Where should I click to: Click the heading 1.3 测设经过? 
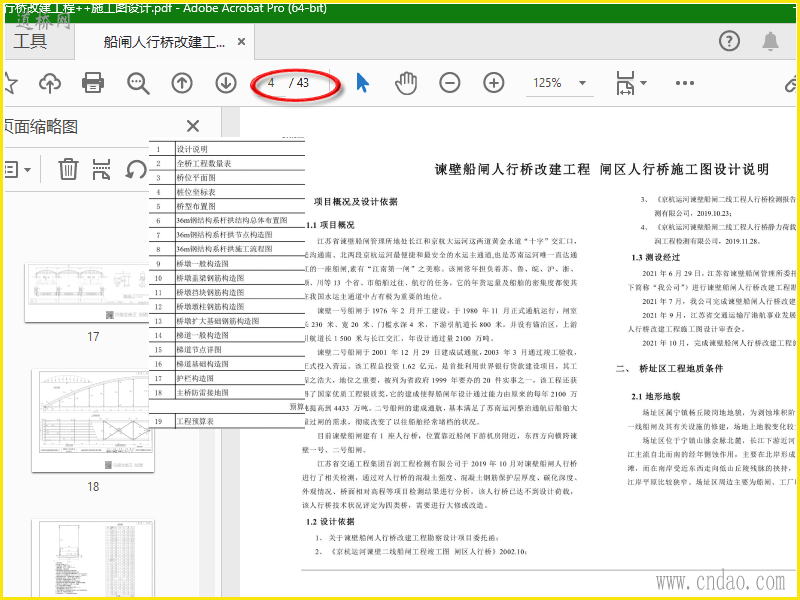656,257
